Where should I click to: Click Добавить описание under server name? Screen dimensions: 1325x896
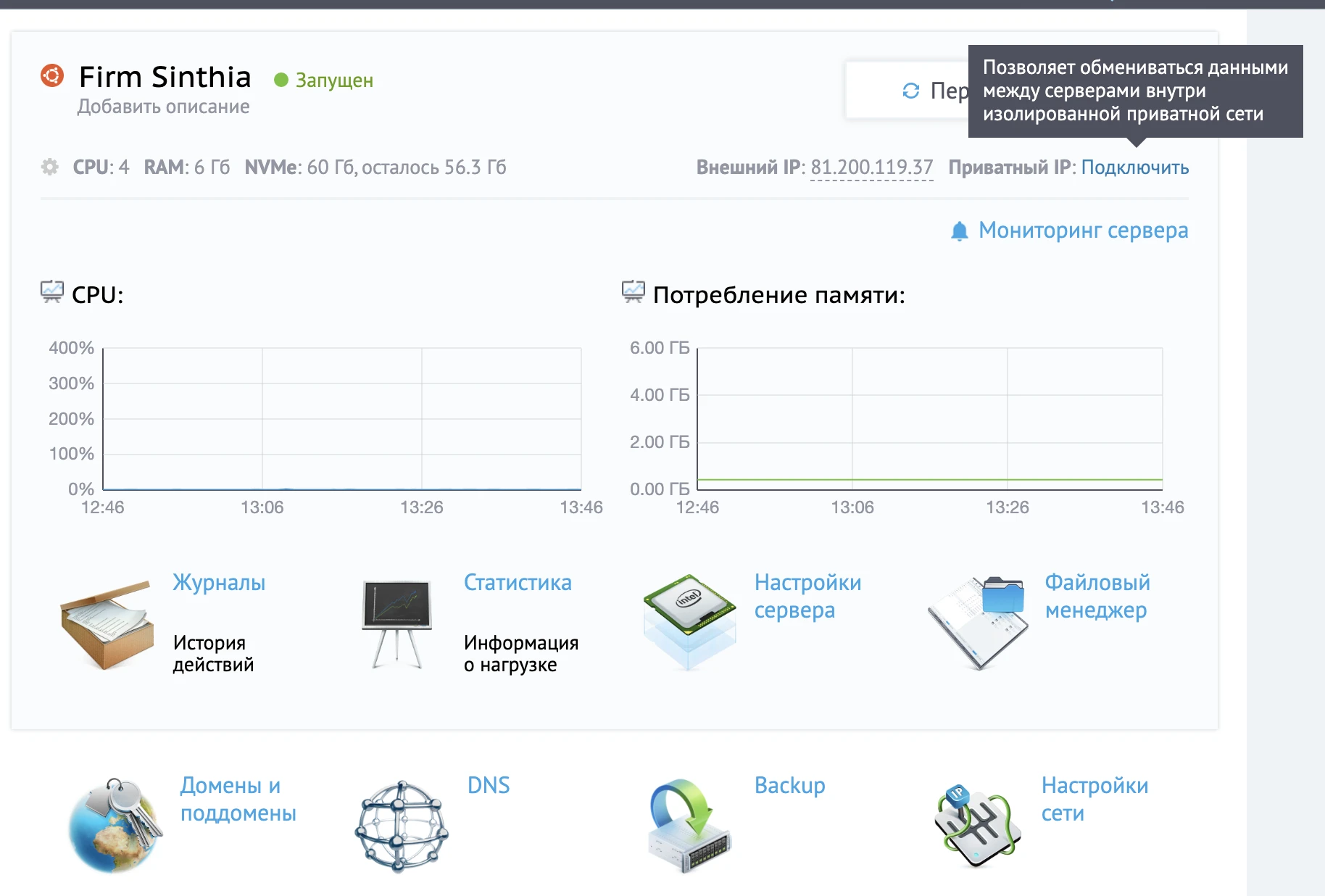click(162, 106)
